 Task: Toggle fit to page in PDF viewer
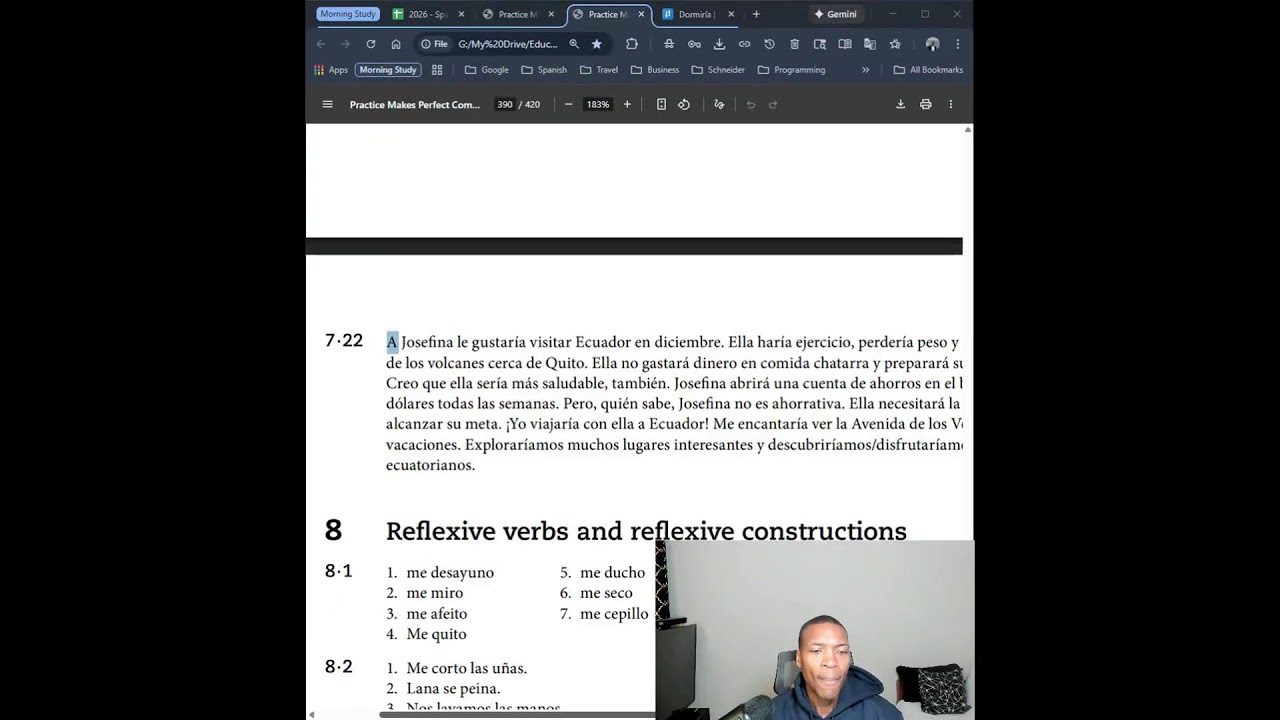(661, 104)
